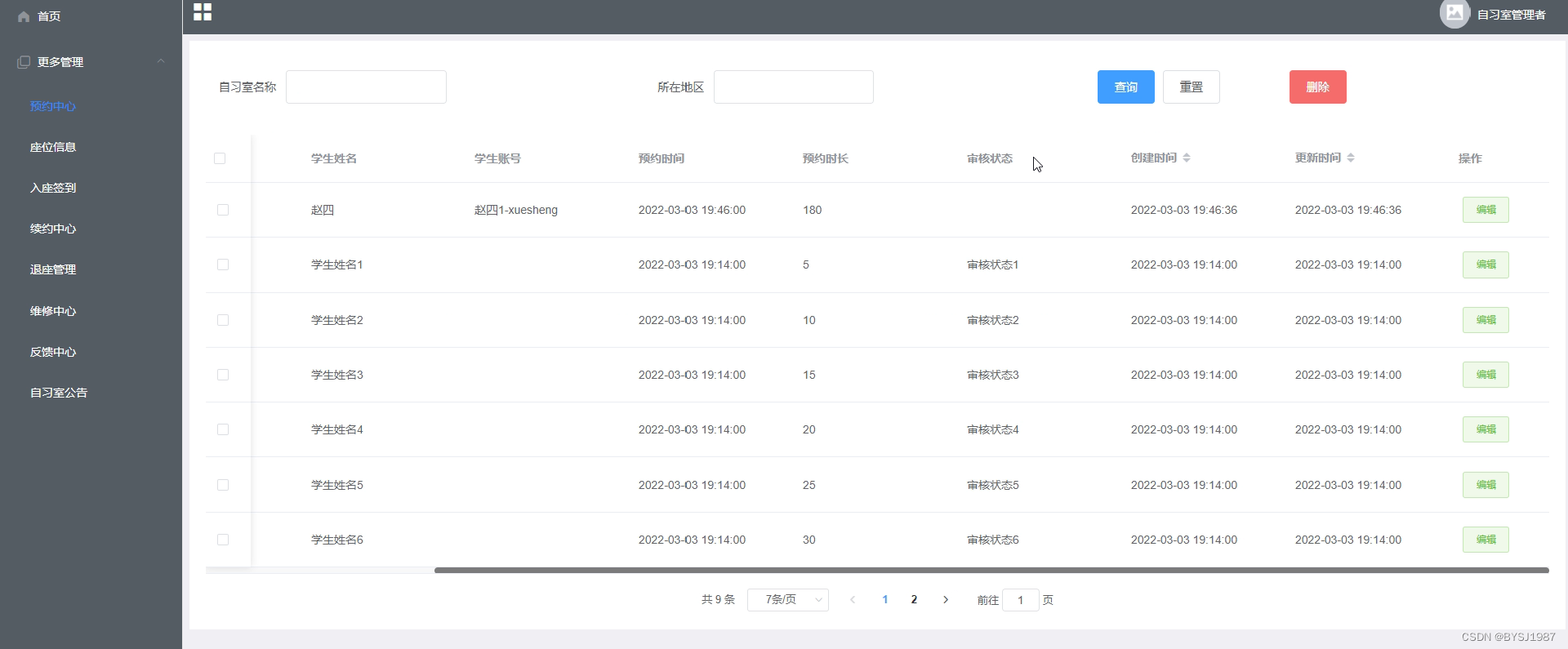Click the 前往 page number input
The image size is (1568, 649).
(1021, 600)
